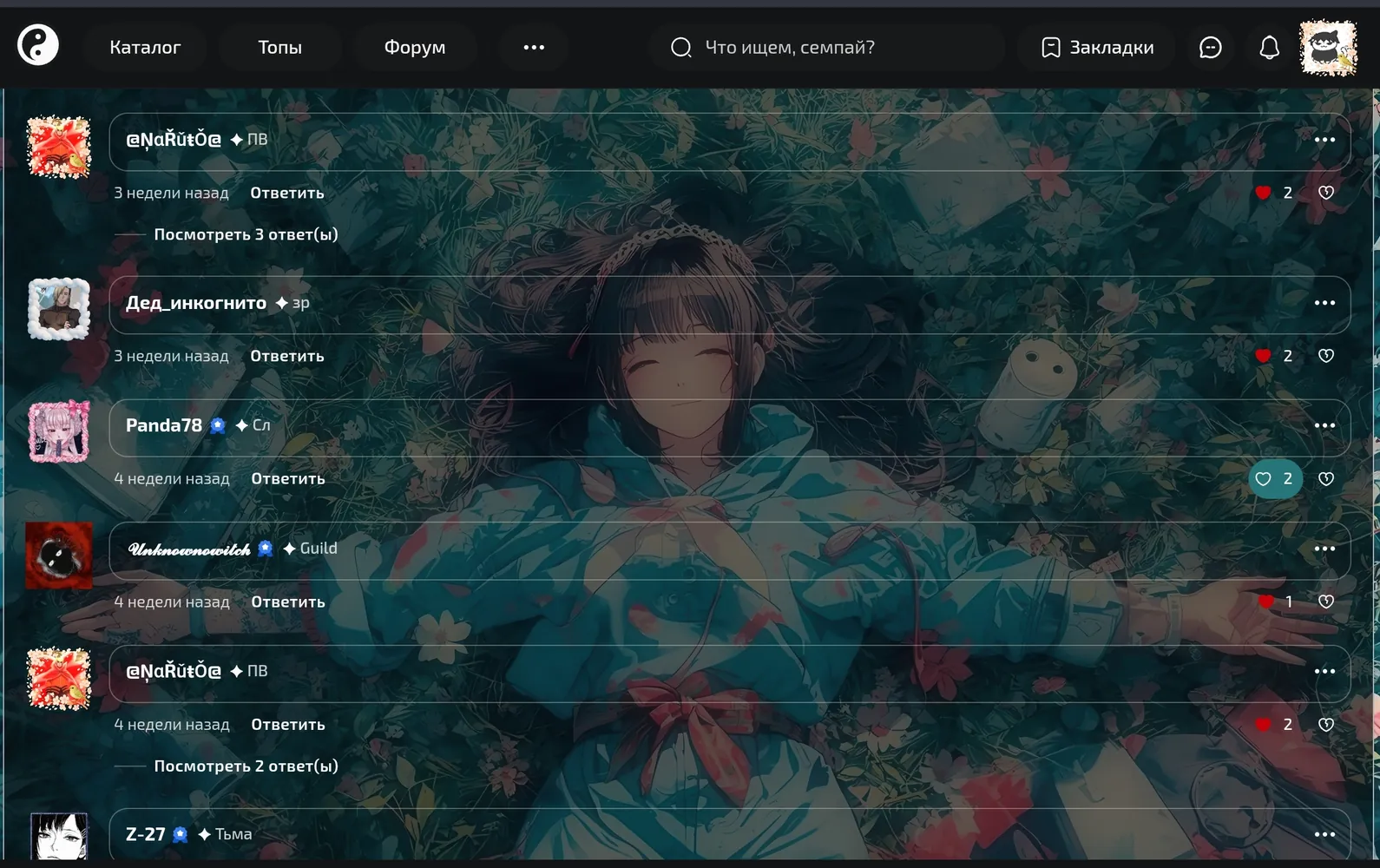Click dislike heart on Unknownwitch comment
1380x868 pixels.
point(1326,602)
